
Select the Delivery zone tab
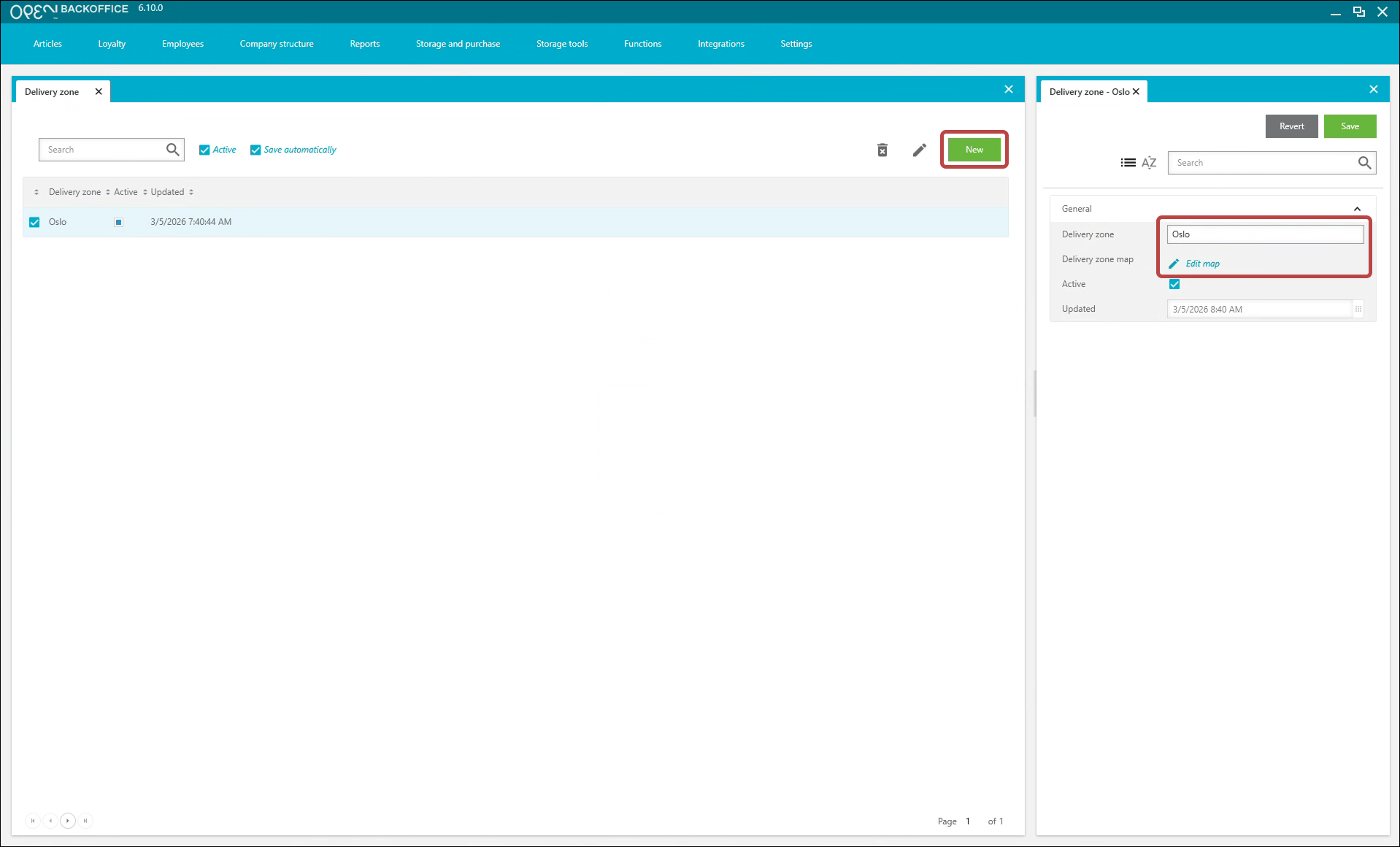click(x=52, y=92)
